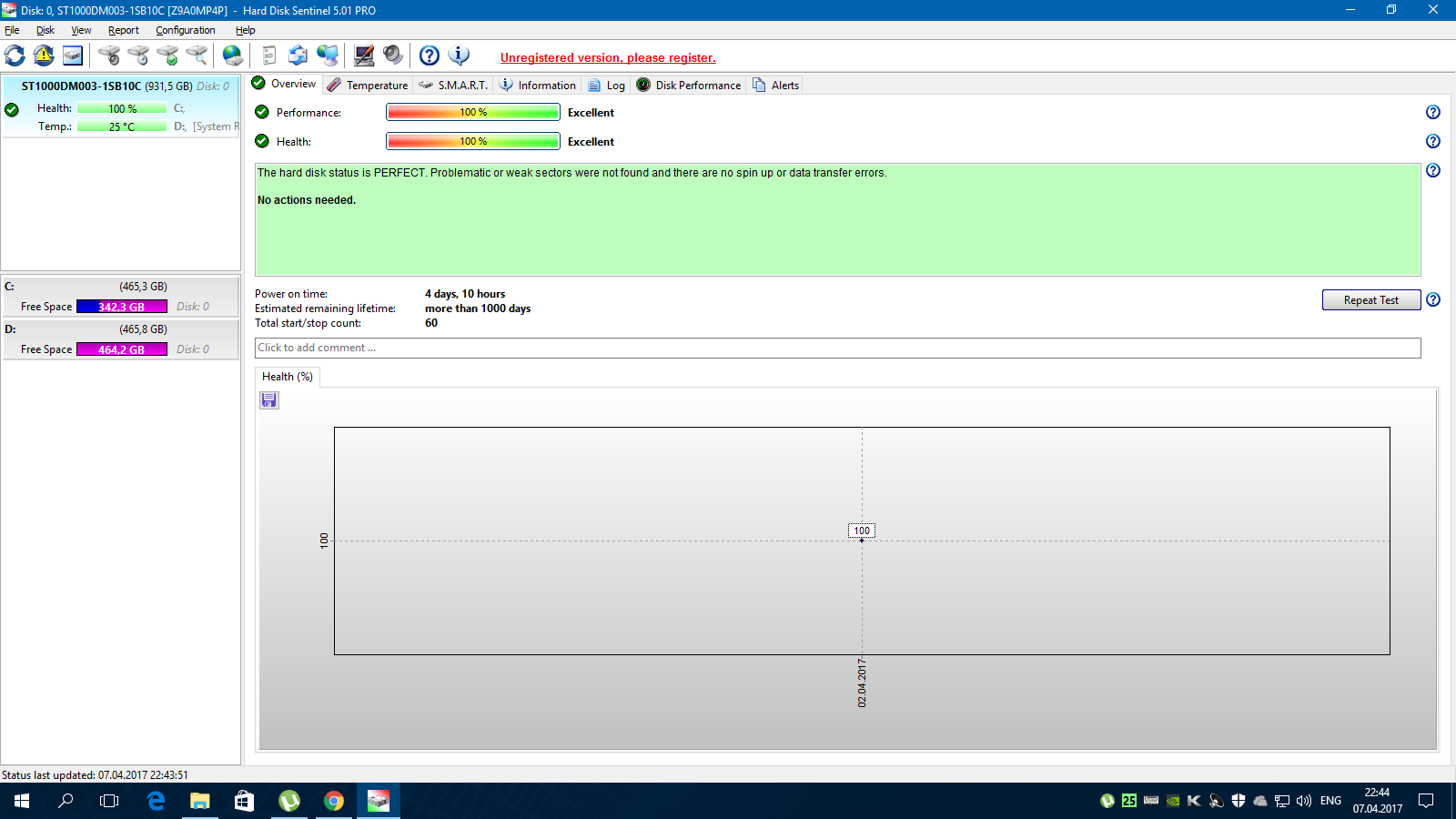Select the ST1000DM003-1SB10C disk entry
This screenshot has width=1456, height=819.
coord(120,106)
